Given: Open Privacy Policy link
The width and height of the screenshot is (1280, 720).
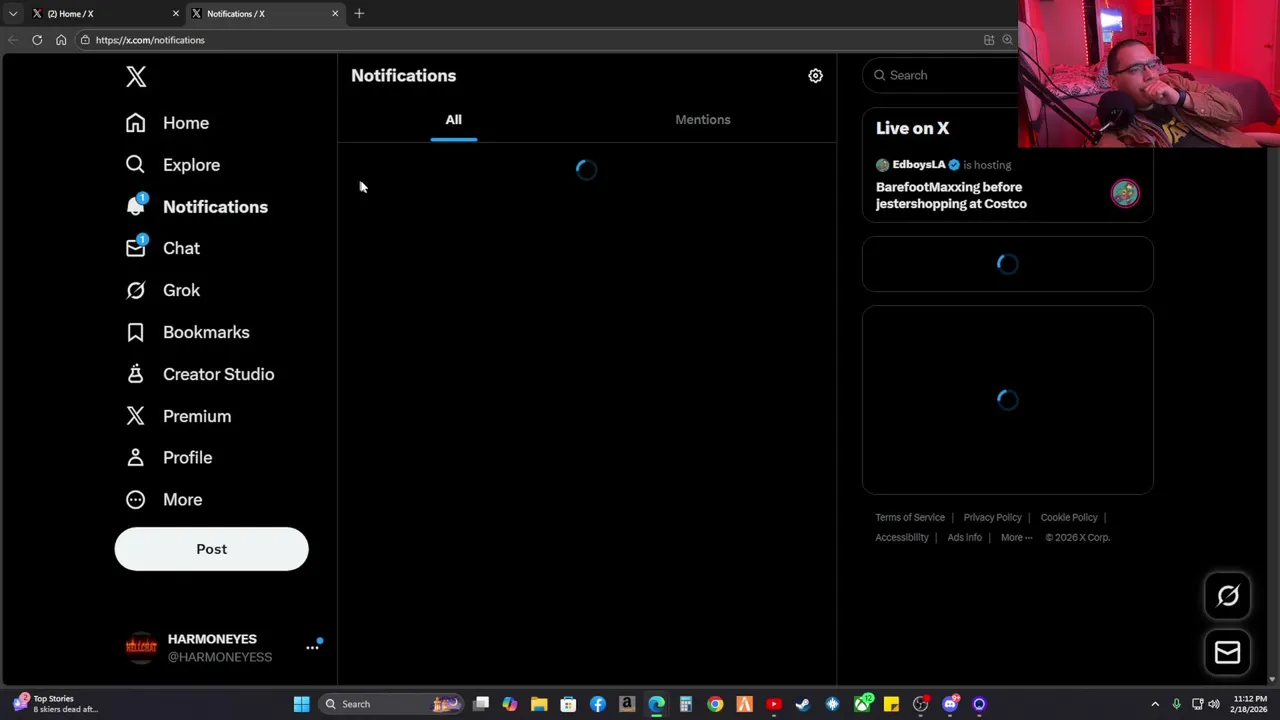Looking at the screenshot, I should pos(992,518).
